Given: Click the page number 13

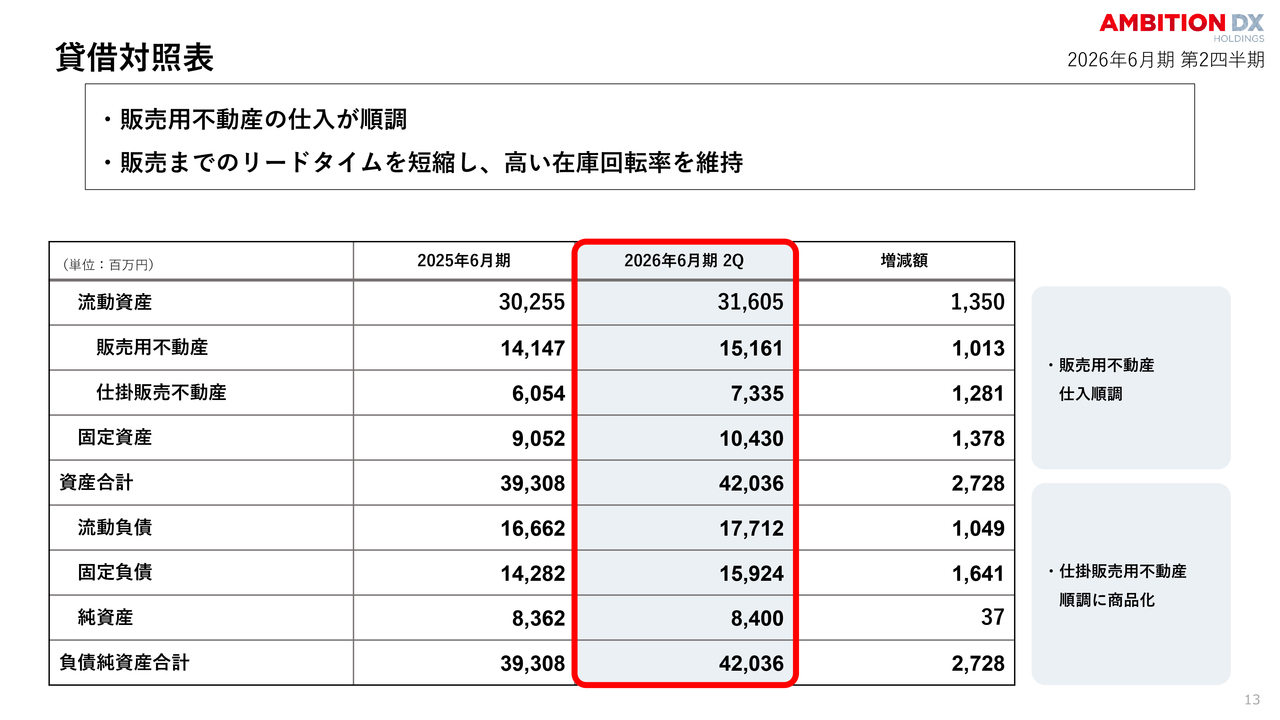Looking at the screenshot, I should coord(1252,700).
